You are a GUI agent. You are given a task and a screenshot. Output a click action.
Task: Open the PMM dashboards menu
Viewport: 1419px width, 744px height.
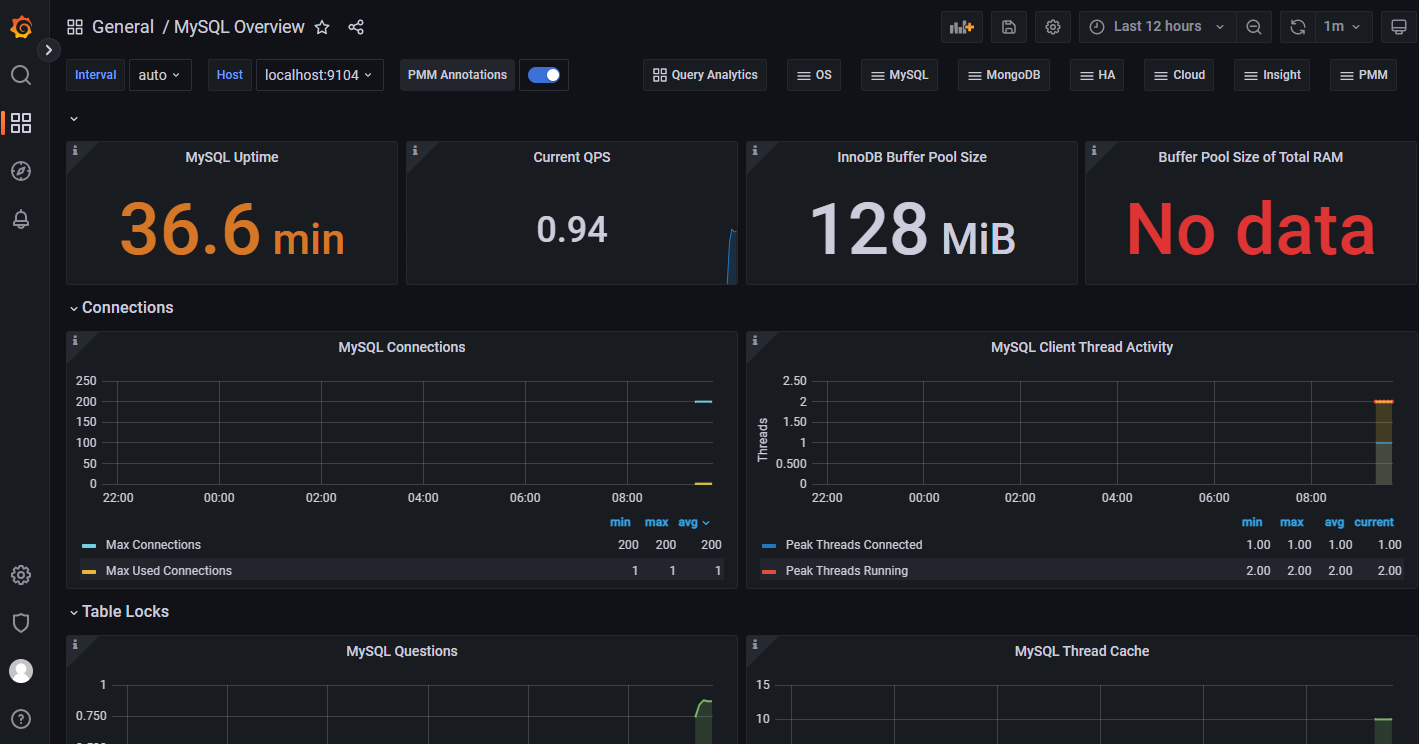1363,75
